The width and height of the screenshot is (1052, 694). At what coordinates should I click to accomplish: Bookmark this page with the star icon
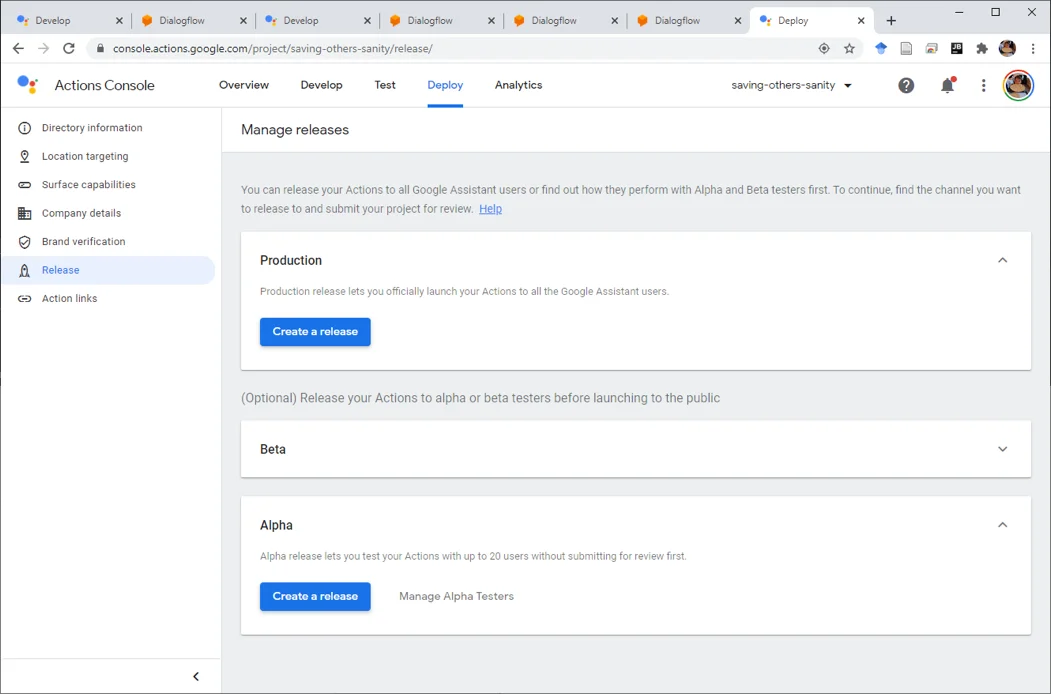click(x=849, y=48)
